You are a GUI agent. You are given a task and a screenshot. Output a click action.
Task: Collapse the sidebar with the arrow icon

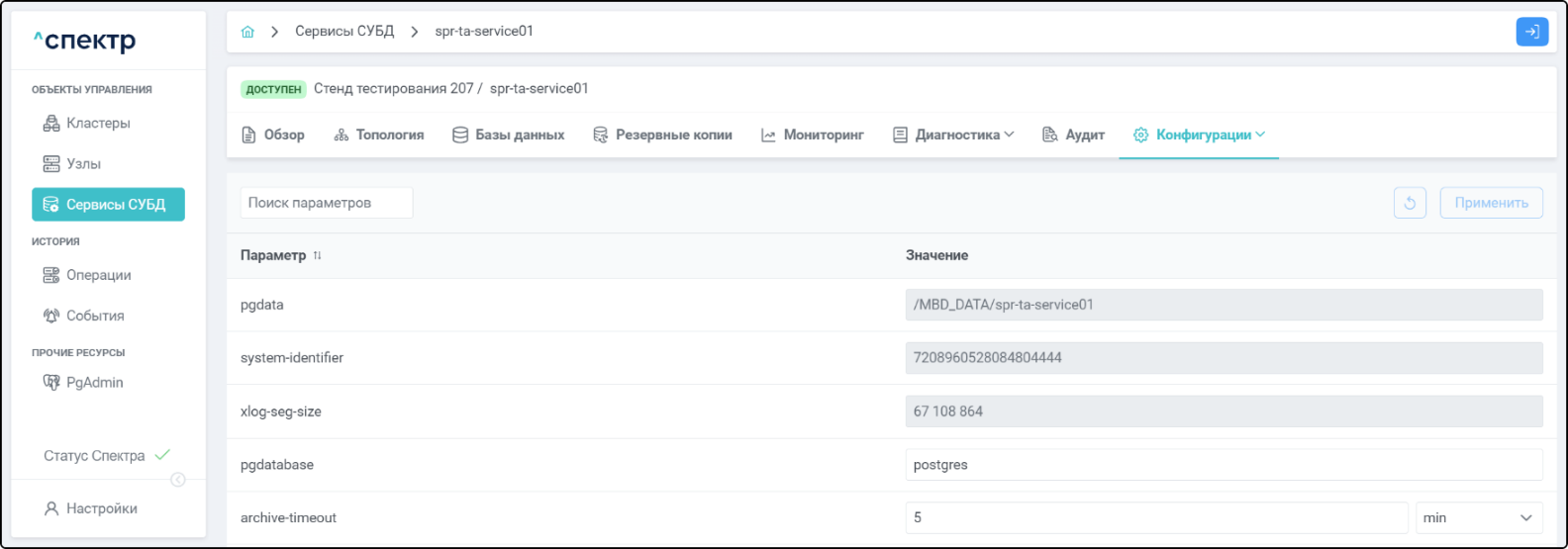coord(178,480)
